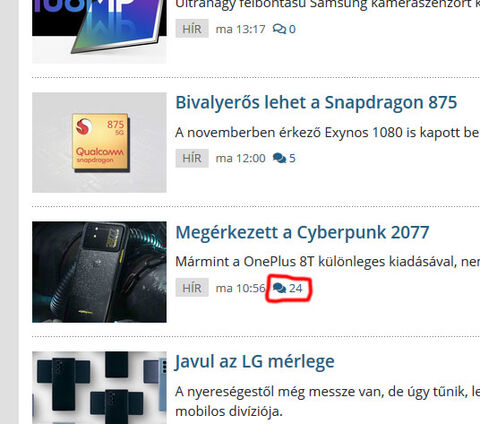Click the 108MP Samsung sensor thumbnail

pos(99,32)
